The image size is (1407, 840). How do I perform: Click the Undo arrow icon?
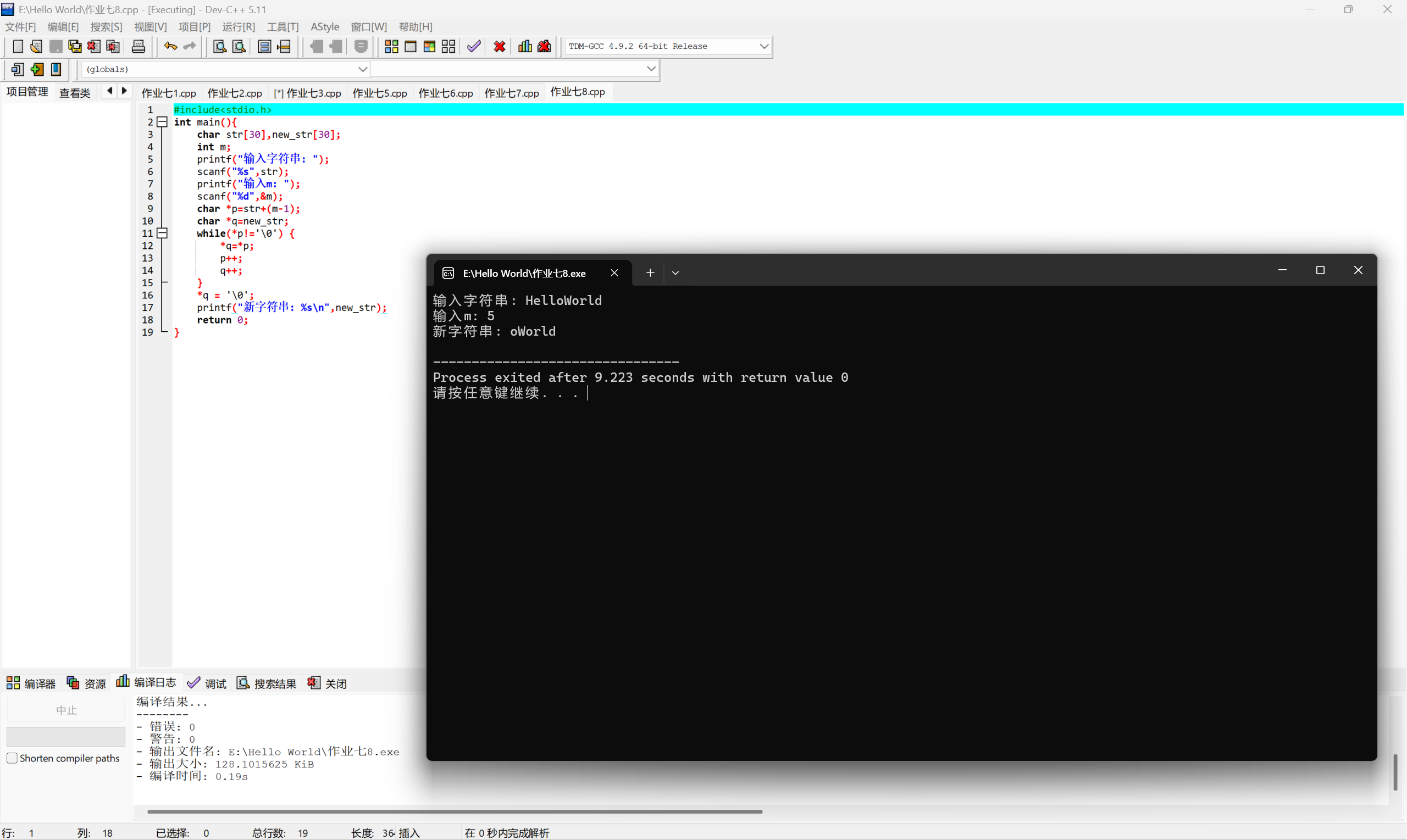170,46
